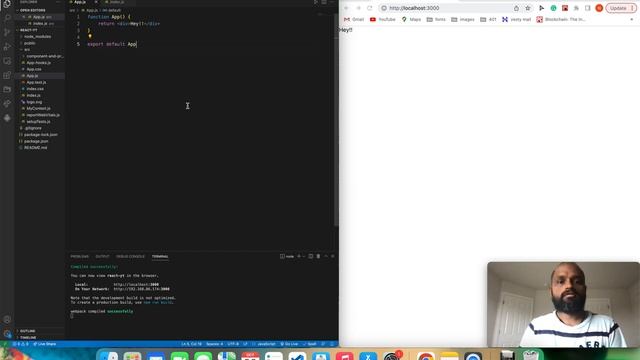Click the bookmark star in Chrome address bar

[527, 8]
